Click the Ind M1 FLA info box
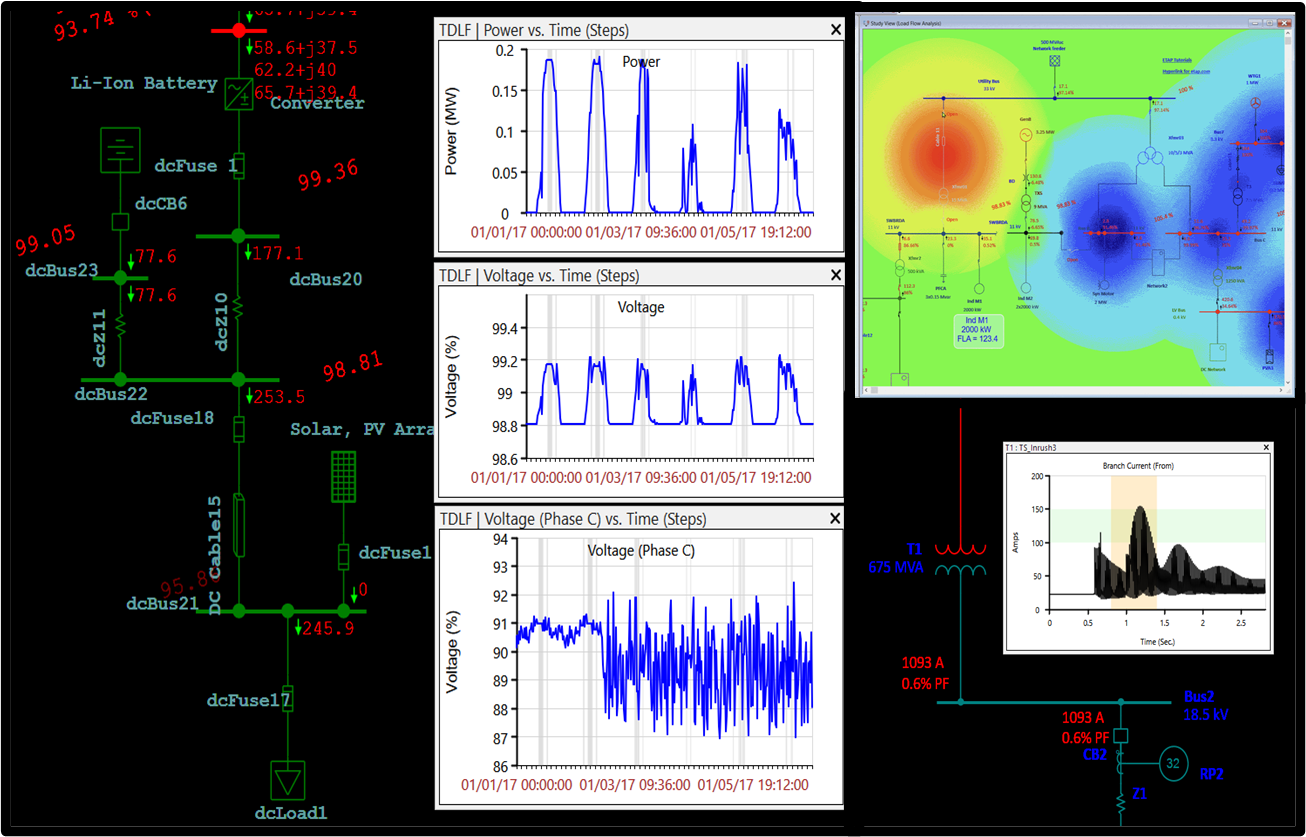Screen dimensions: 1306x837 coord(978,329)
